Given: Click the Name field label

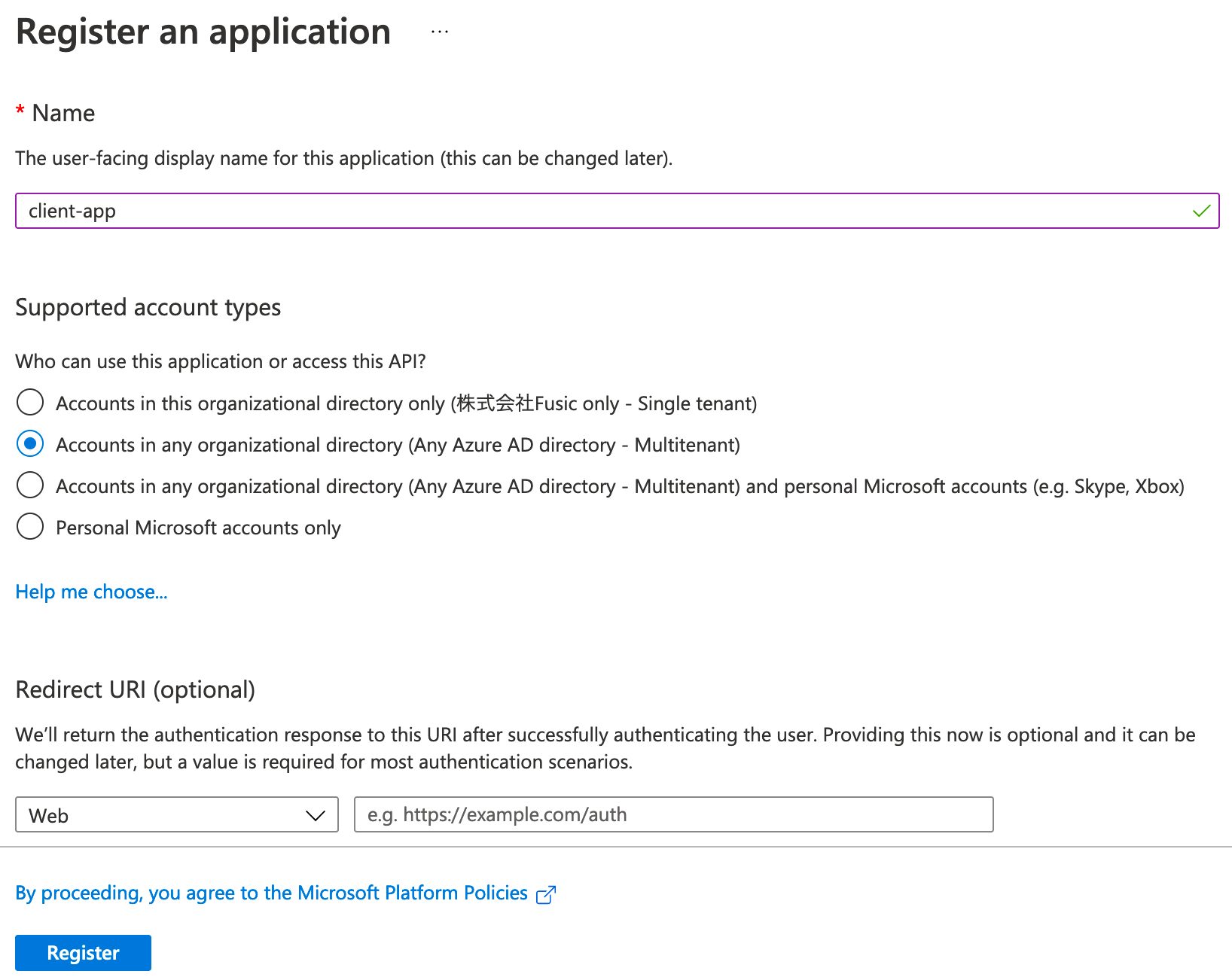Looking at the screenshot, I should 63,114.
